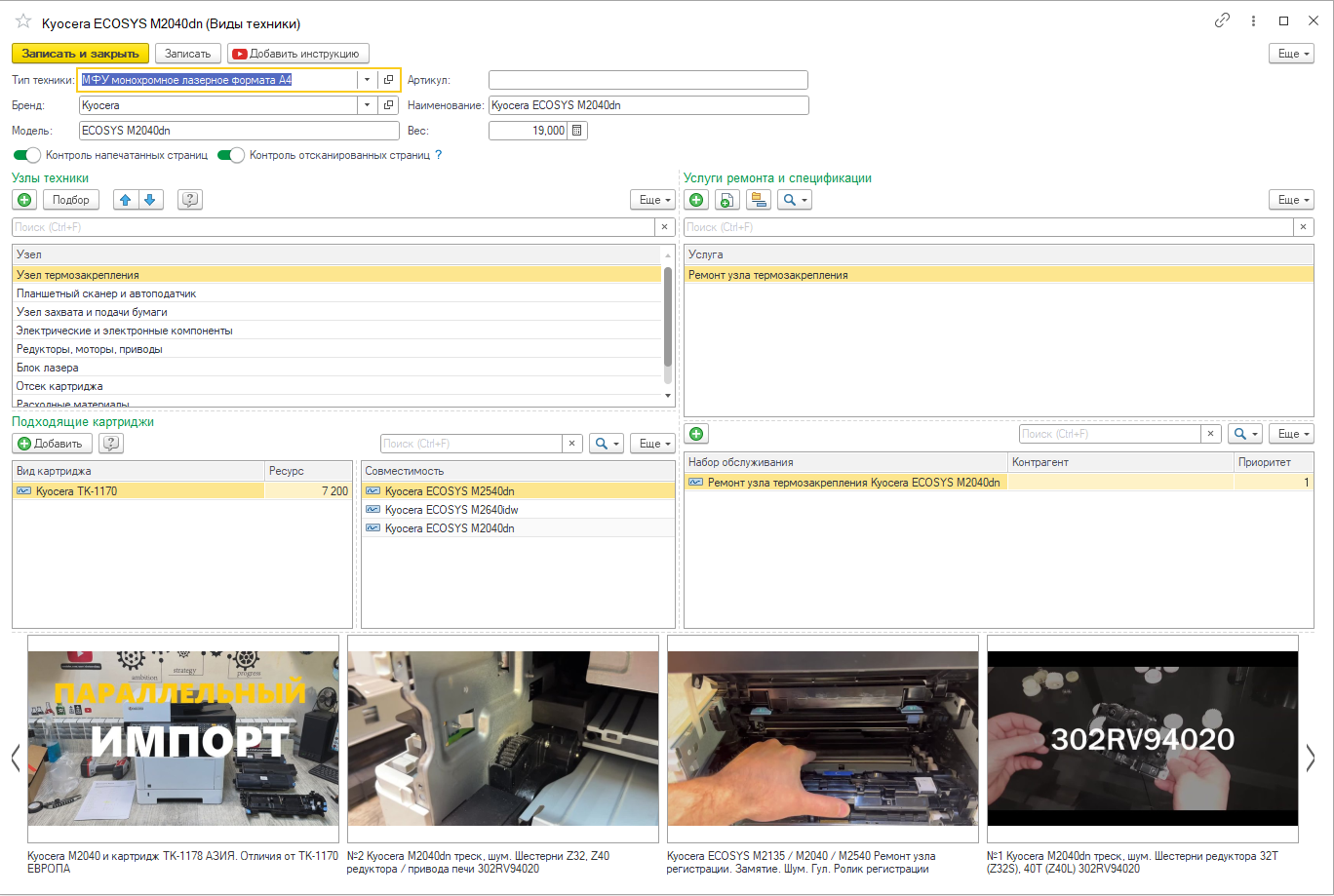This screenshot has height=896, width=1334.
Task: Copy the selected repair service
Action: coord(726,200)
